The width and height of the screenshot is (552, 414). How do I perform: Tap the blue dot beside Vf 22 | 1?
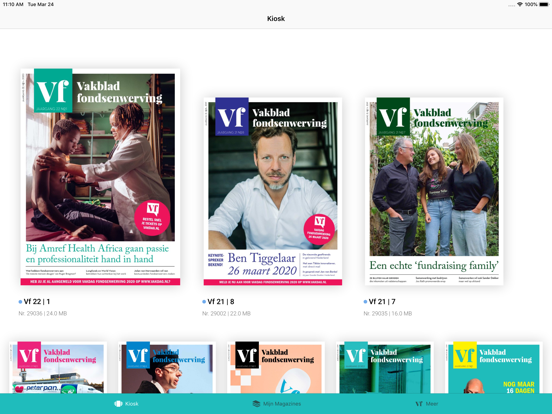pos(20,302)
